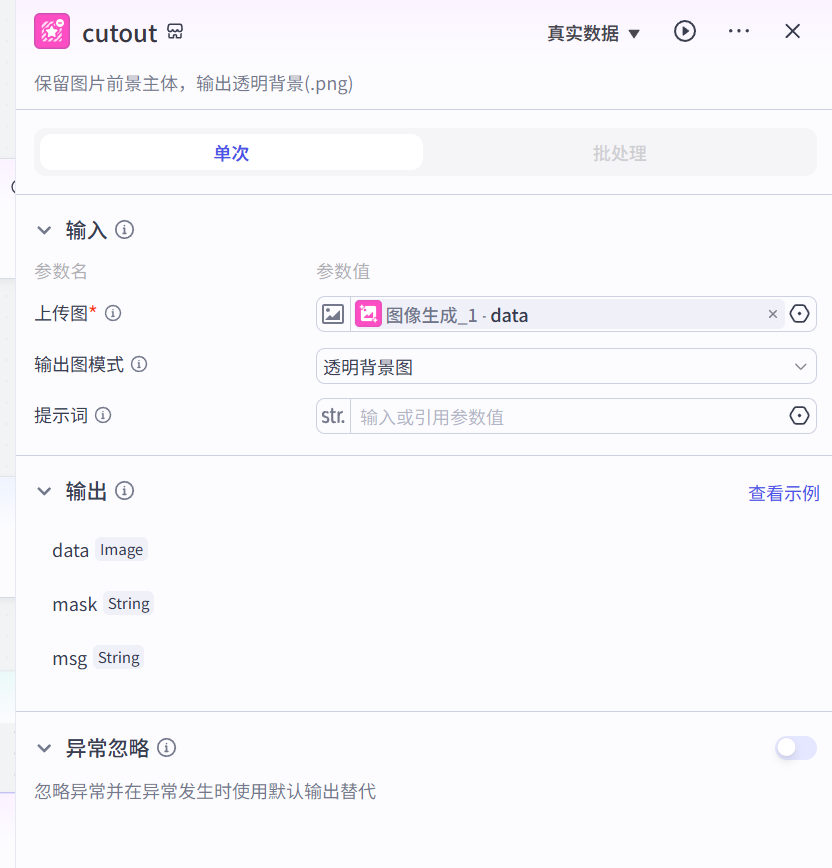Collapse the 输出 section
This screenshot has width=832, height=868.
pos(44,491)
